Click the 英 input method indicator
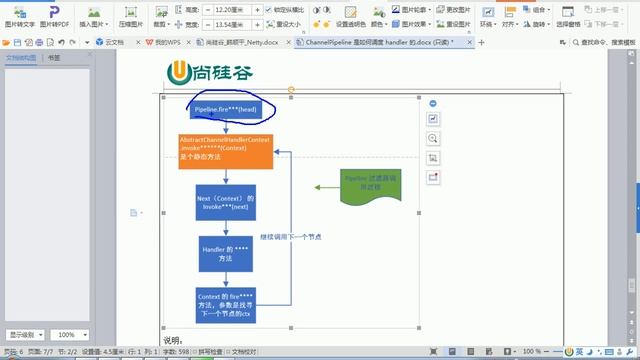 click(579, 351)
